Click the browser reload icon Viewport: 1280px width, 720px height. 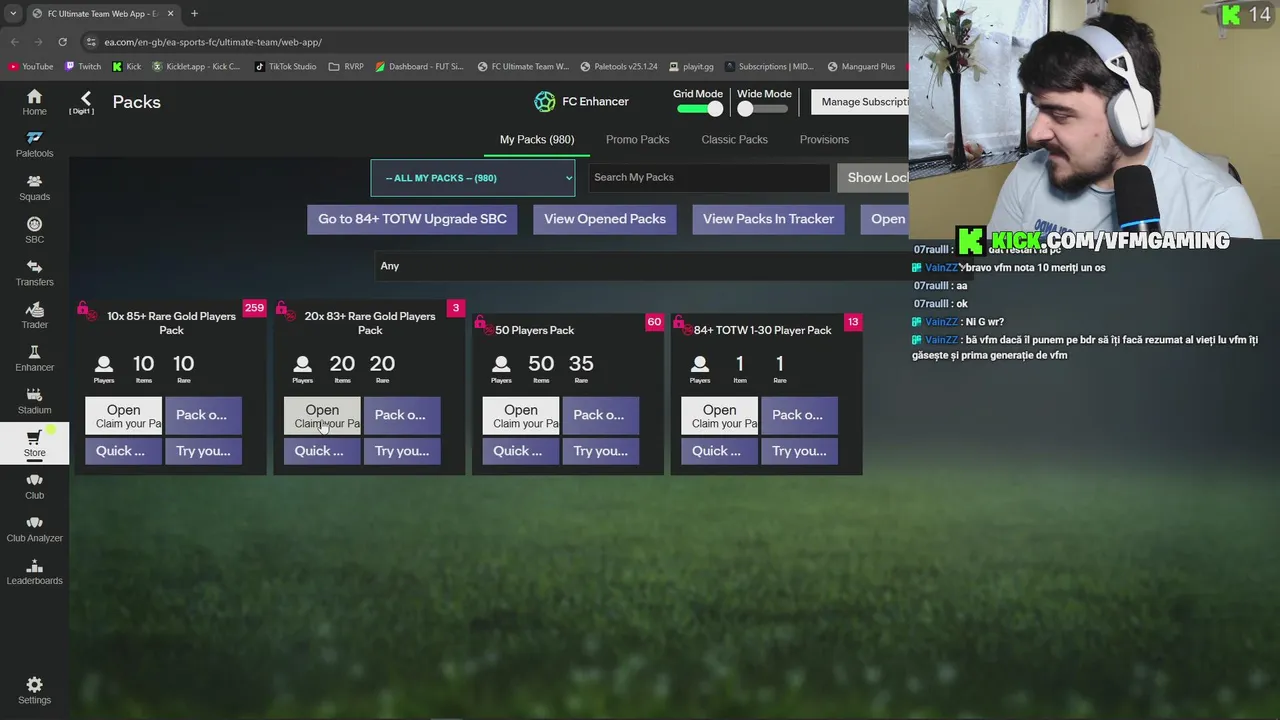click(62, 42)
